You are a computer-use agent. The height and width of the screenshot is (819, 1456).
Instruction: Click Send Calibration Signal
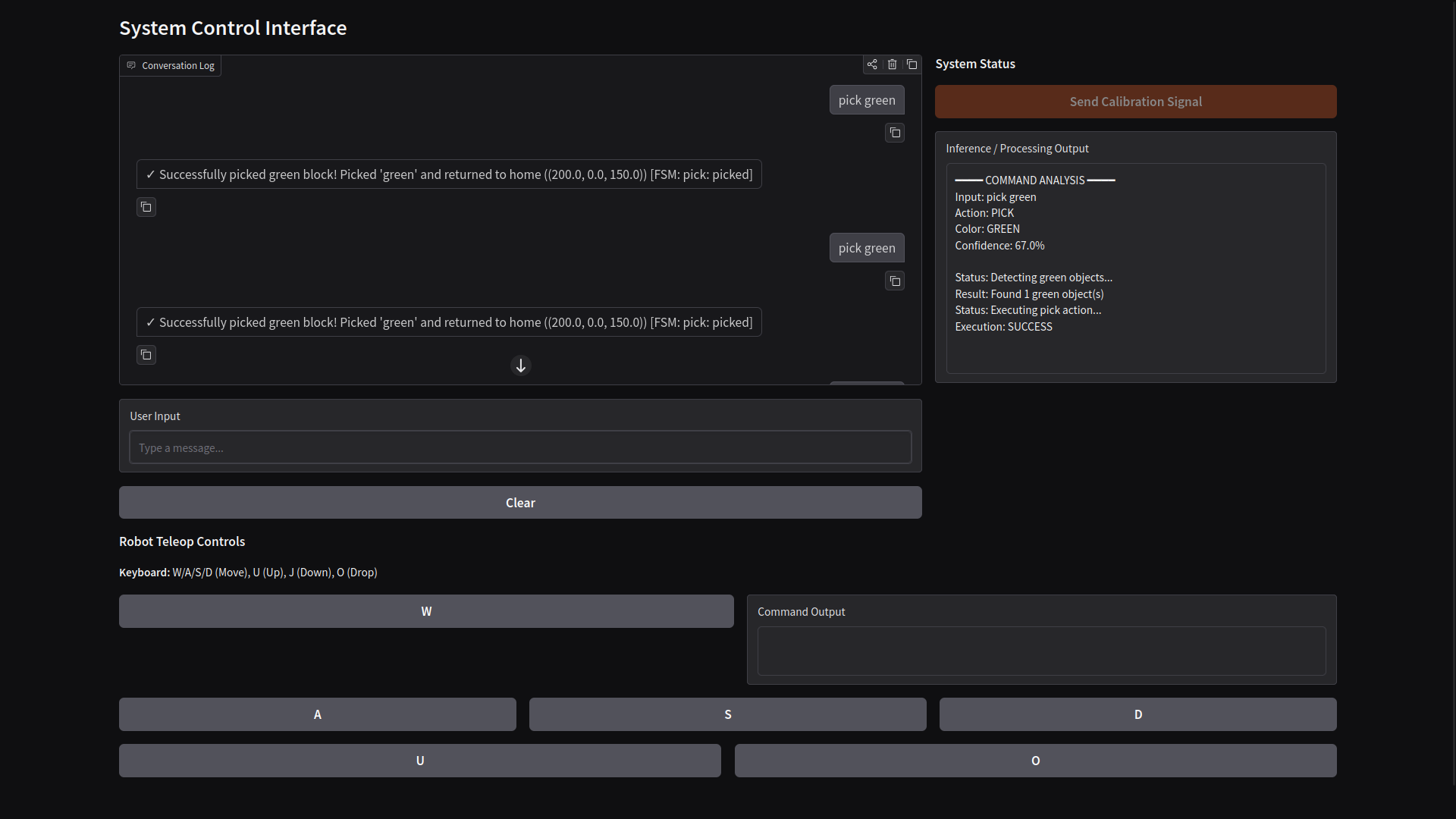point(1135,101)
